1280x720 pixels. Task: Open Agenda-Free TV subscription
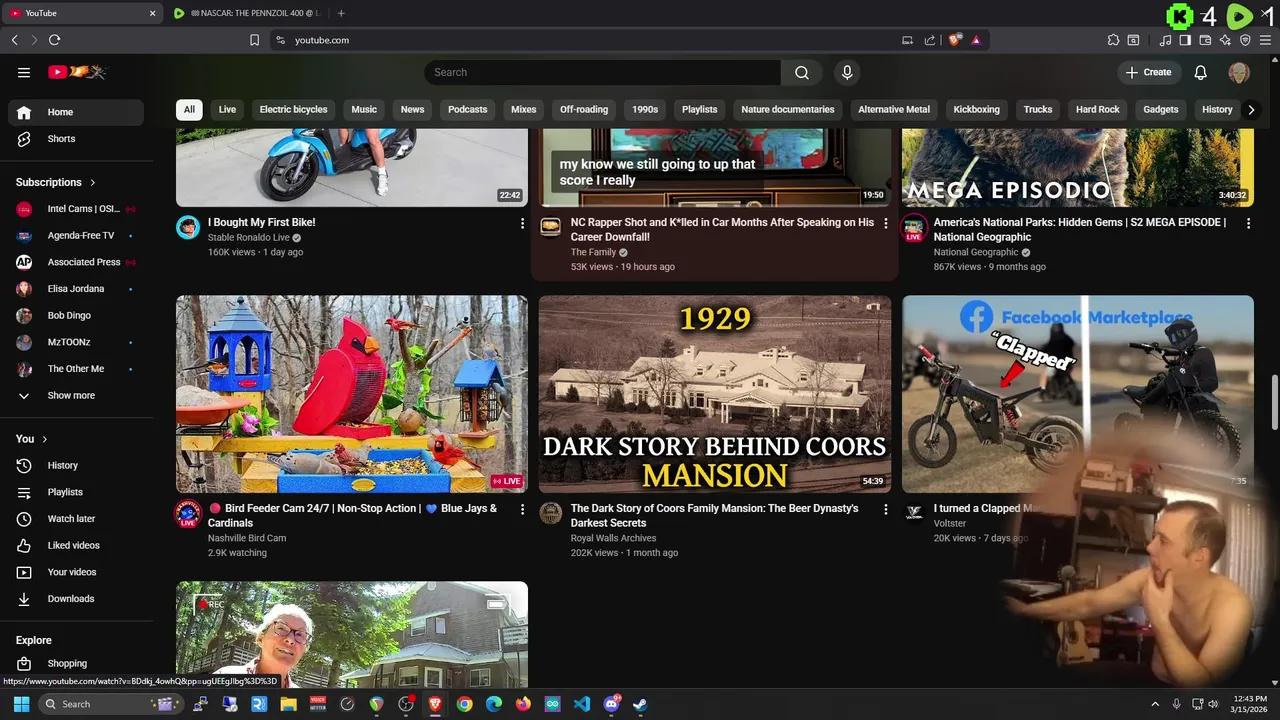(x=76, y=236)
